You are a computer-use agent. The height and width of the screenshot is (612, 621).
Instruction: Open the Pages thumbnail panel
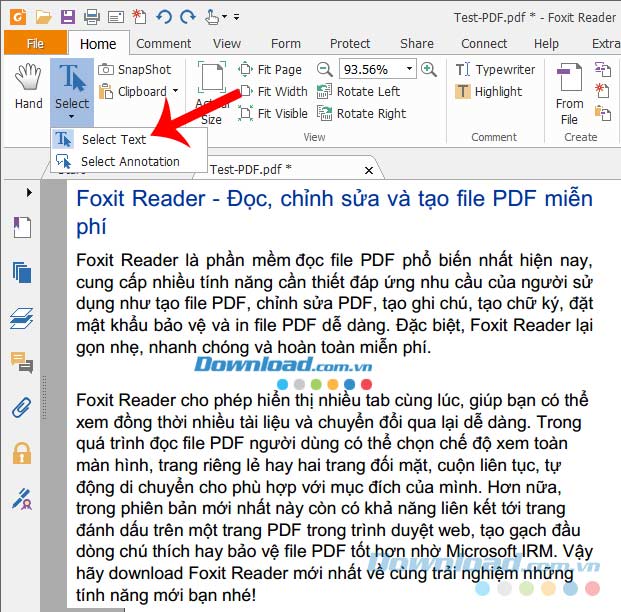[22, 273]
